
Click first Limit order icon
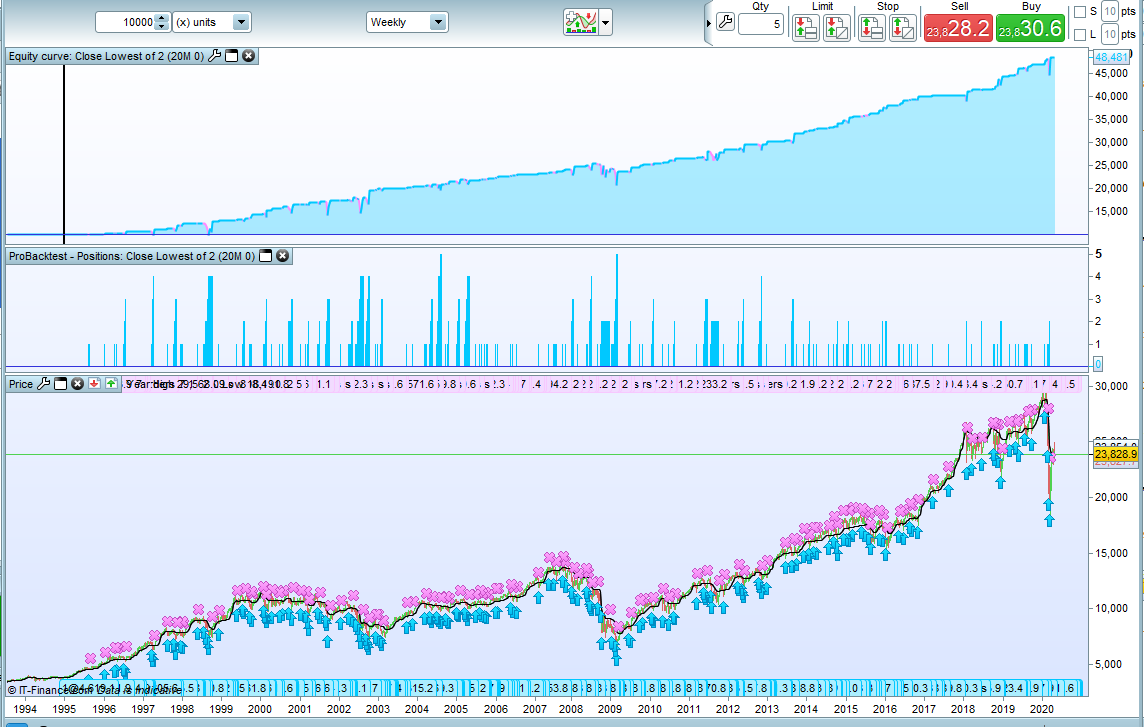[806, 28]
